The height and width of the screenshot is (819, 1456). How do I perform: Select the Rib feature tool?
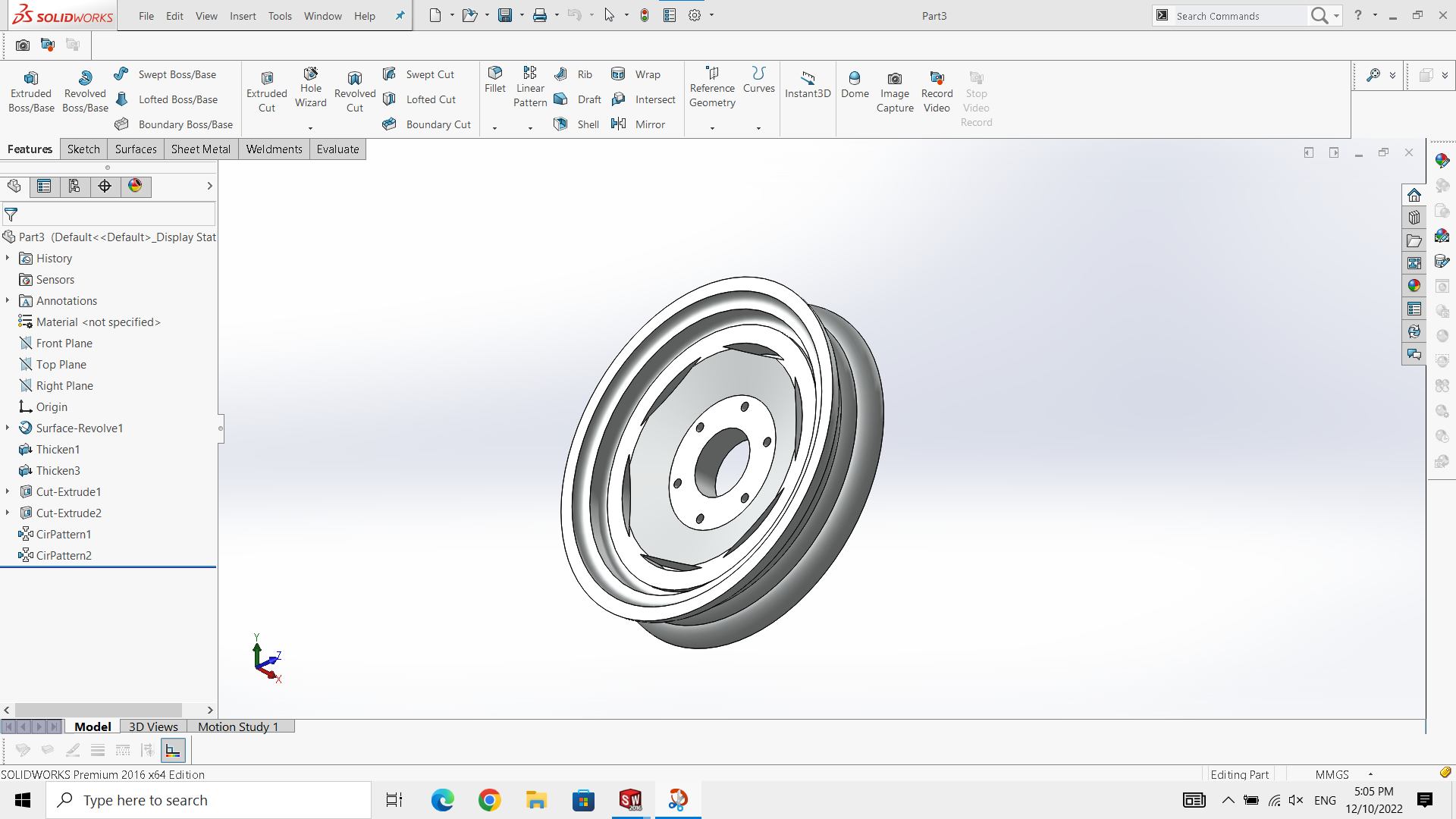click(573, 74)
